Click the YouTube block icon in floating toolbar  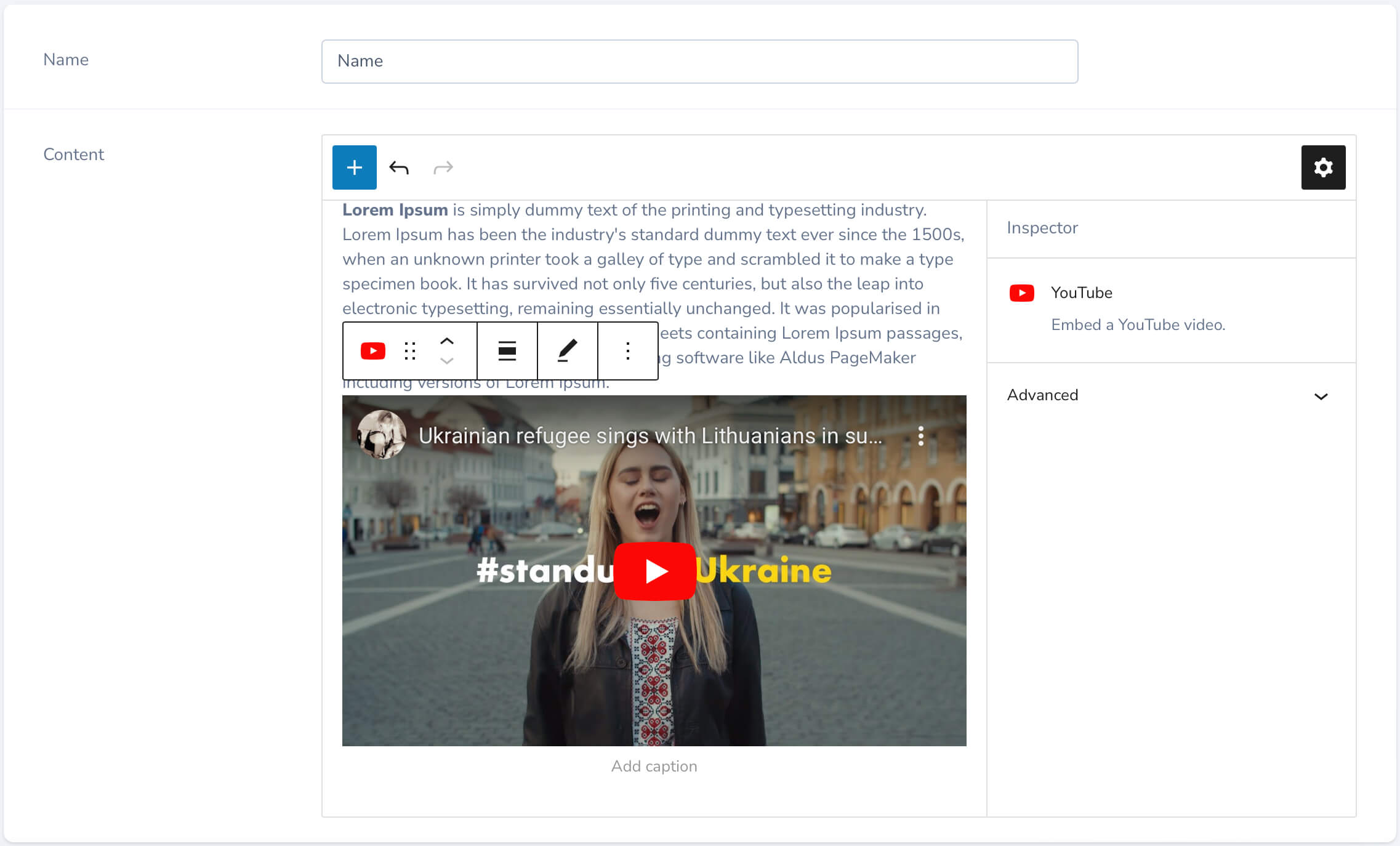coord(372,351)
